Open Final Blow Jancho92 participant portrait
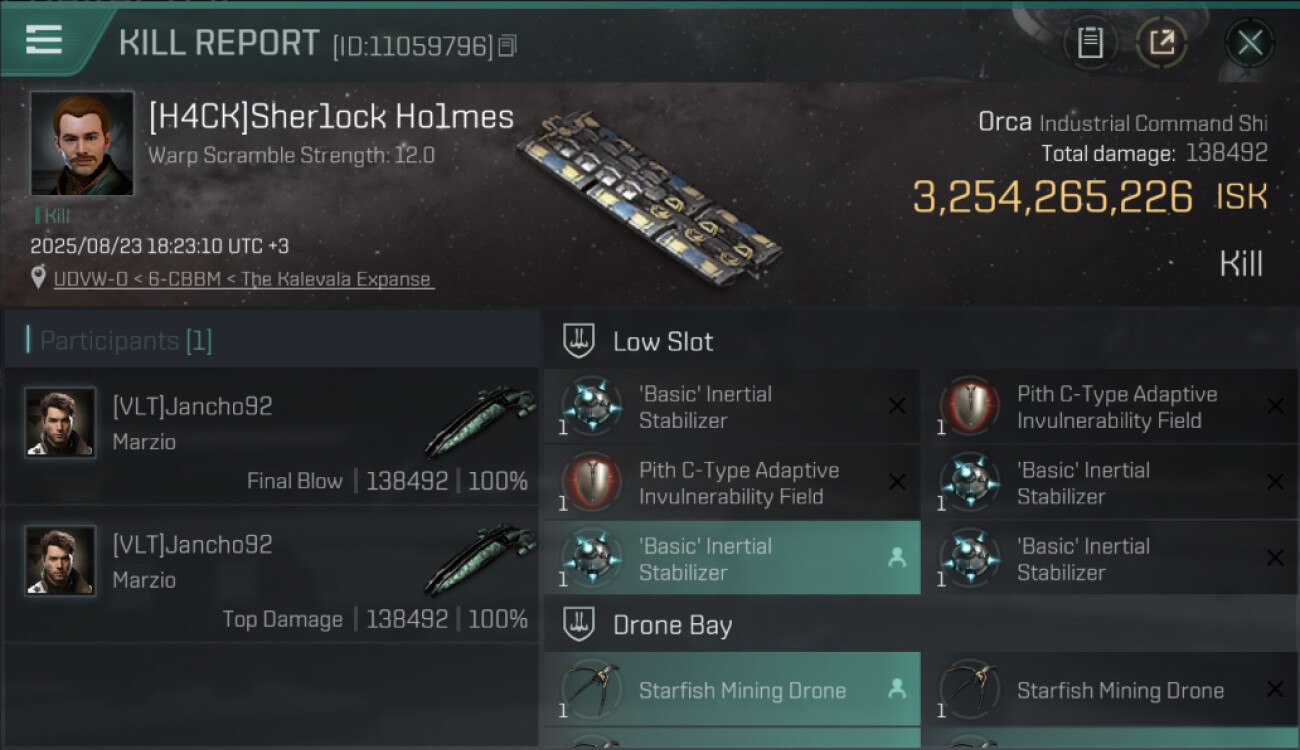1300x750 pixels. coord(60,424)
